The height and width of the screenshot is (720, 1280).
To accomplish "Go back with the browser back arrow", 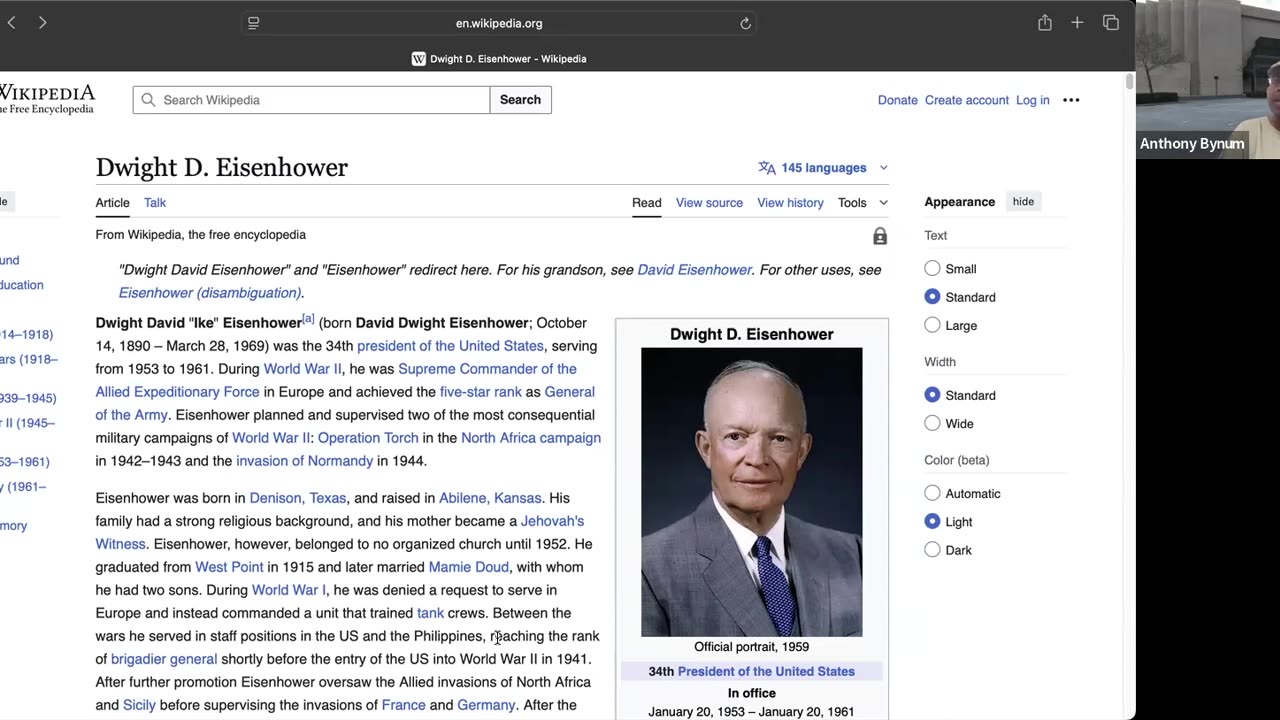I will tap(11, 23).
